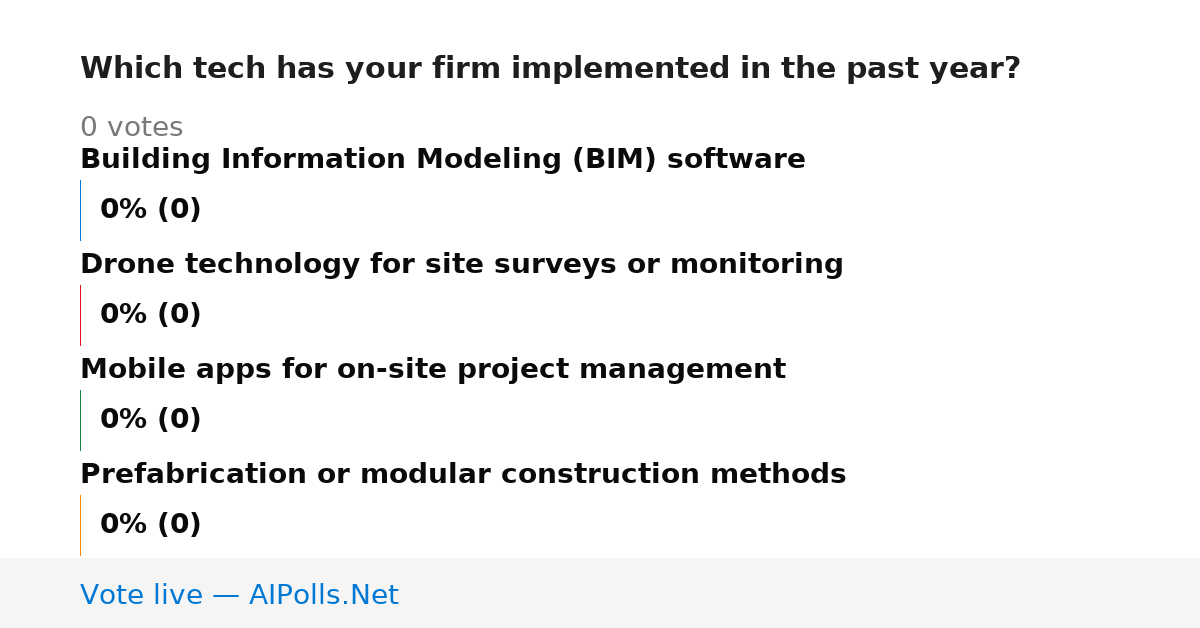Click the 0% (0) result for BIM software

tap(151, 210)
